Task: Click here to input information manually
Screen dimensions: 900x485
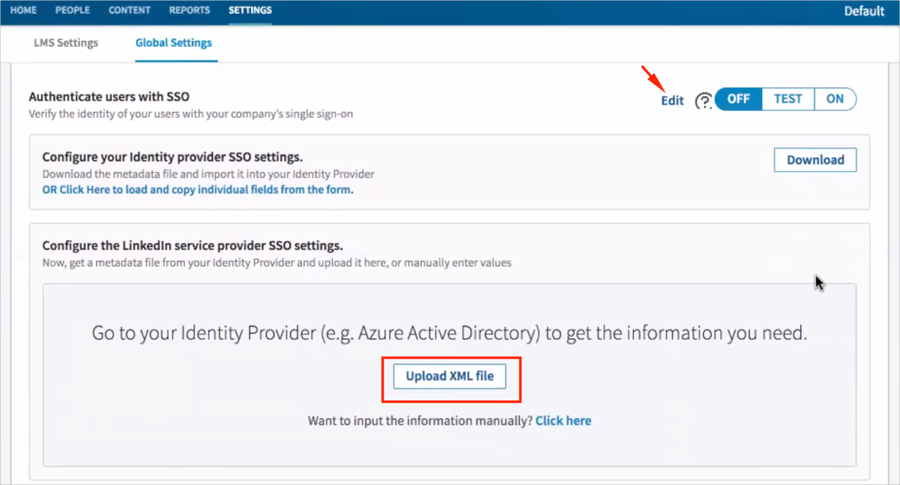Action: (563, 421)
